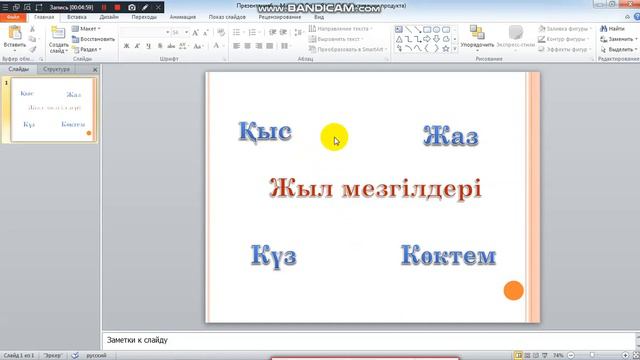Click the Восстановить reset button
The height and width of the screenshot is (360, 640).
pyautogui.click(x=93, y=39)
